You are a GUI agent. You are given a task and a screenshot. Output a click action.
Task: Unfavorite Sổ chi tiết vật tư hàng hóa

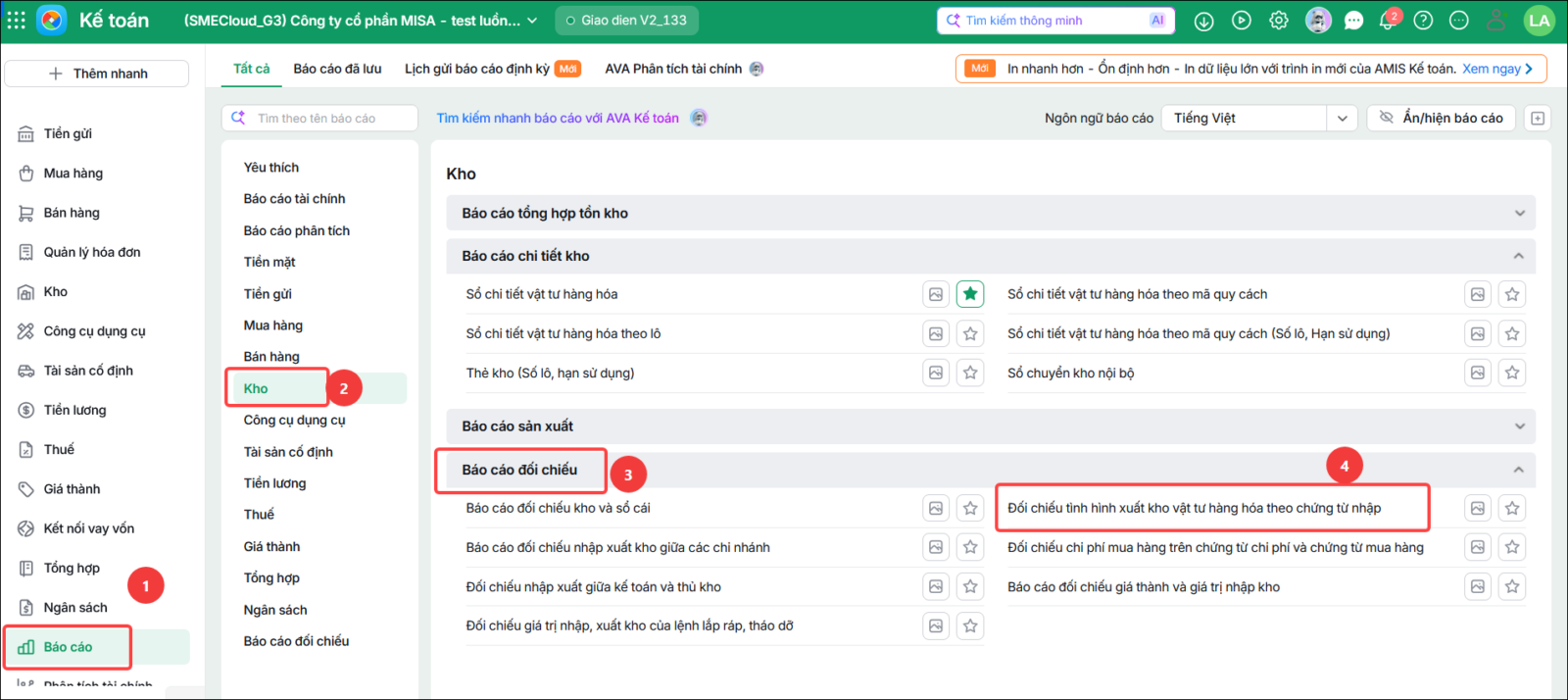(970, 294)
